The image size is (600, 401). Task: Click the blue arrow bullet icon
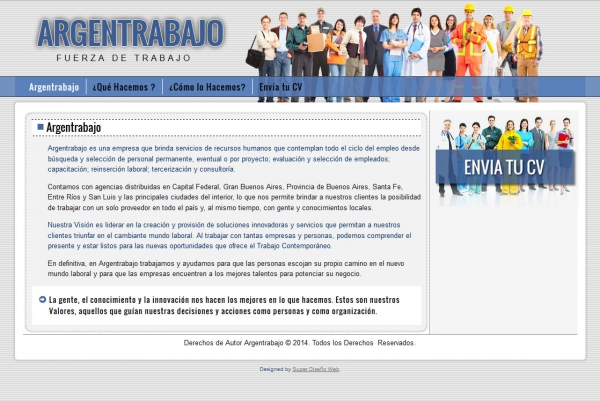[42, 299]
